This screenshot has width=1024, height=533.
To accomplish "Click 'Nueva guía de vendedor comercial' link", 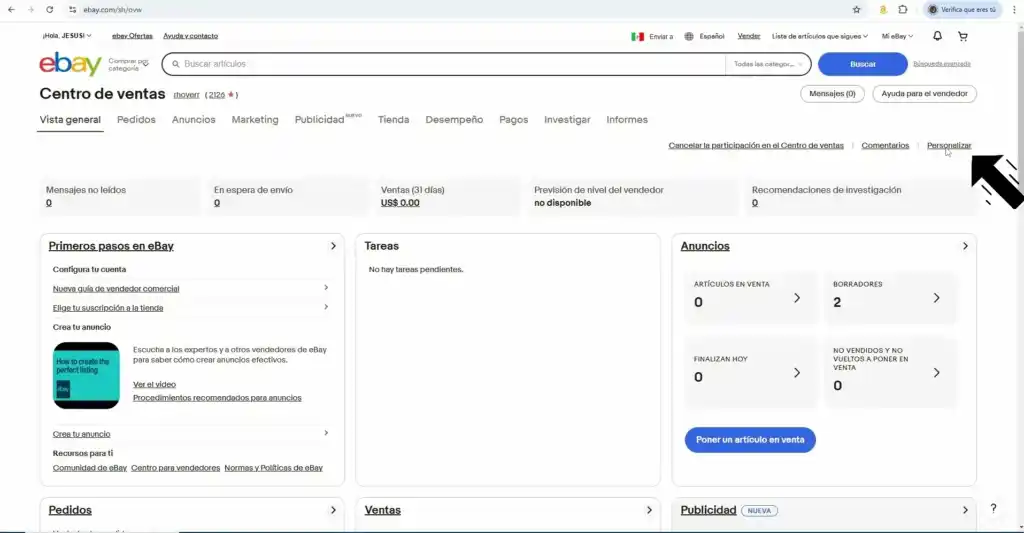I will tap(116, 289).
